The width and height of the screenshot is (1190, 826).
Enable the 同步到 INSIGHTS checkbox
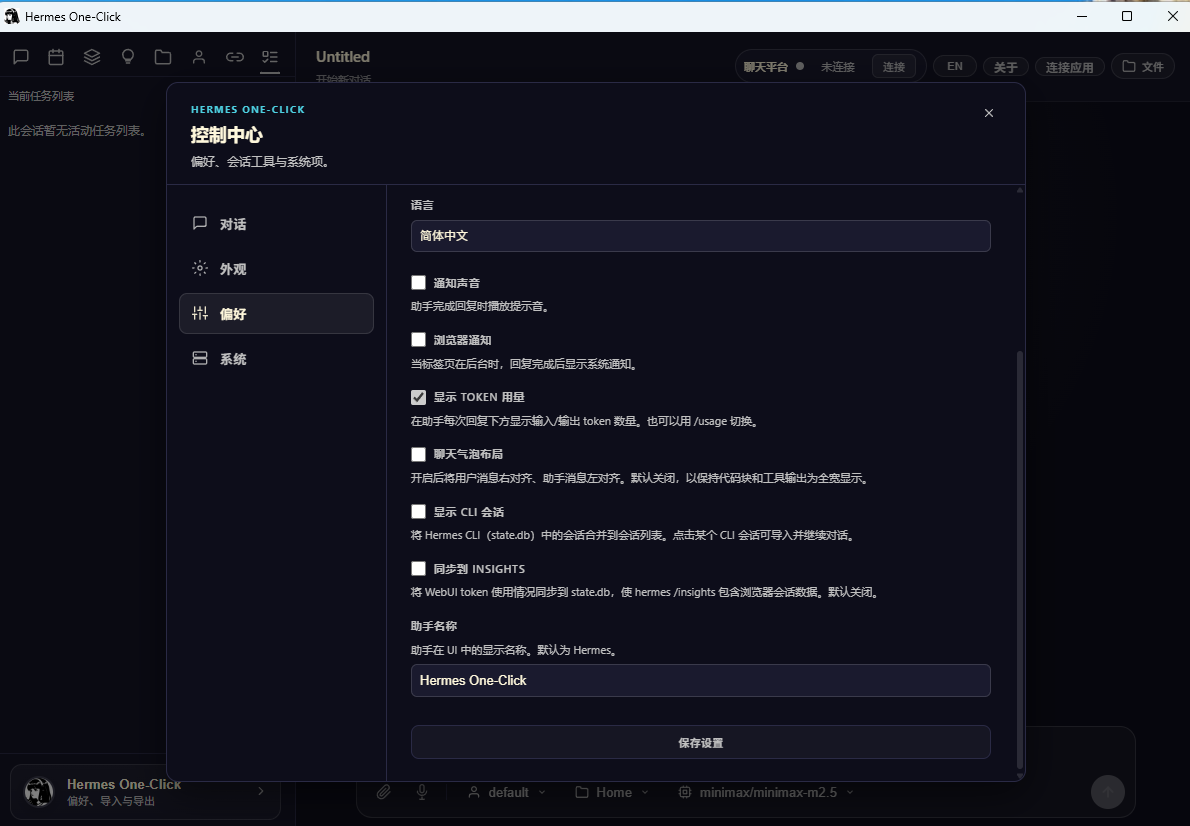[418, 568]
